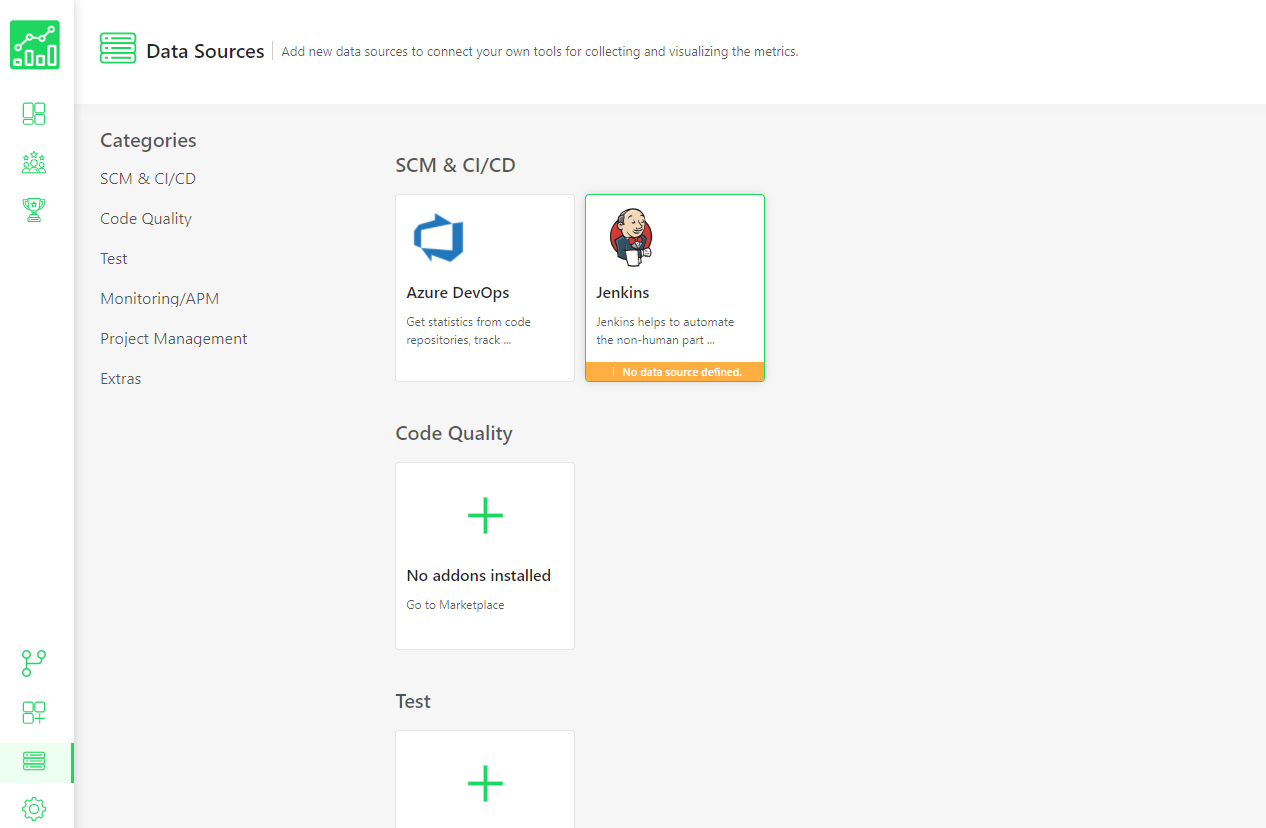Viewport: 1266px width, 828px height.
Task: Click the Code Quality section heading
Action: click(x=454, y=433)
